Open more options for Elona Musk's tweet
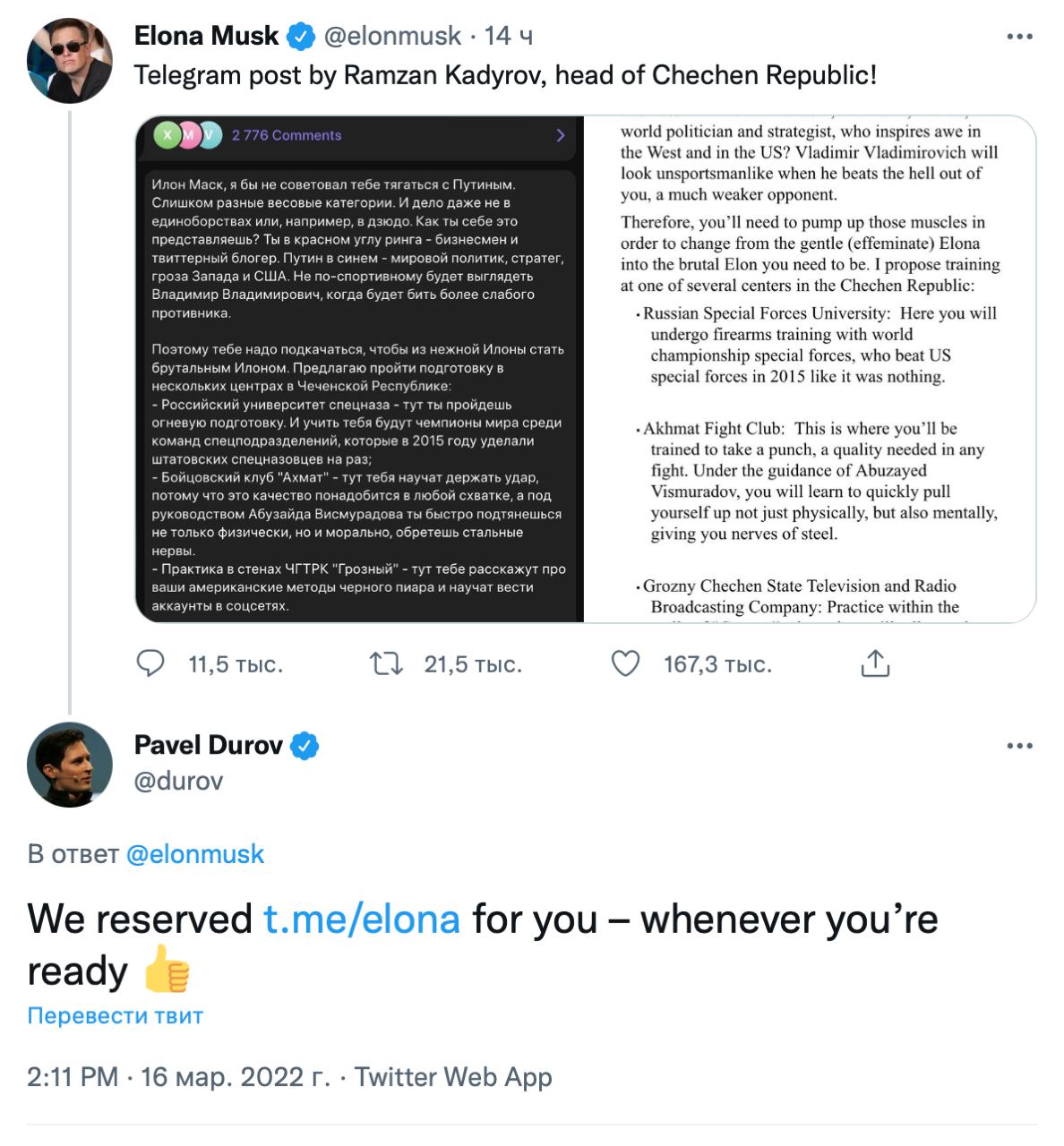 point(1019,37)
